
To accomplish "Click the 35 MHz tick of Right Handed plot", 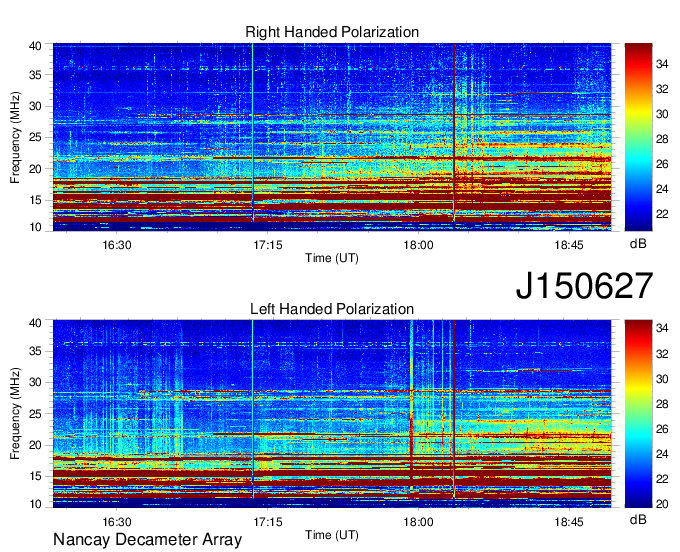I will coord(35,75).
